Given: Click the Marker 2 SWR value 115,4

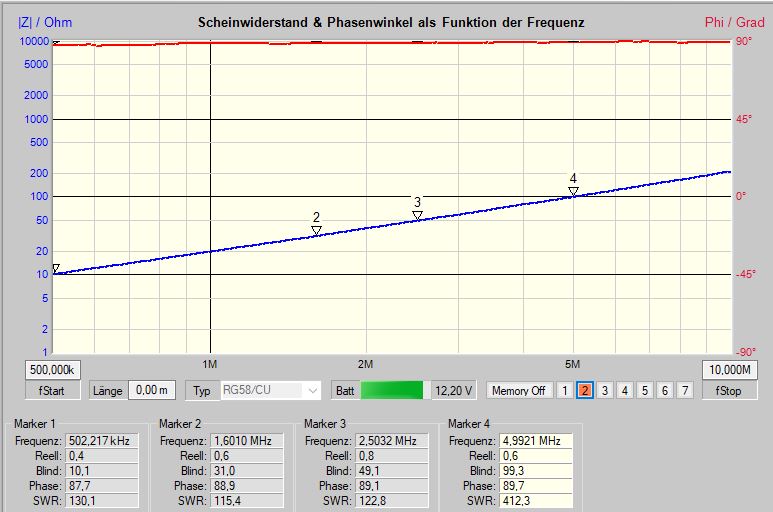Looking at the screenshot, I should [x=247, y=501].
